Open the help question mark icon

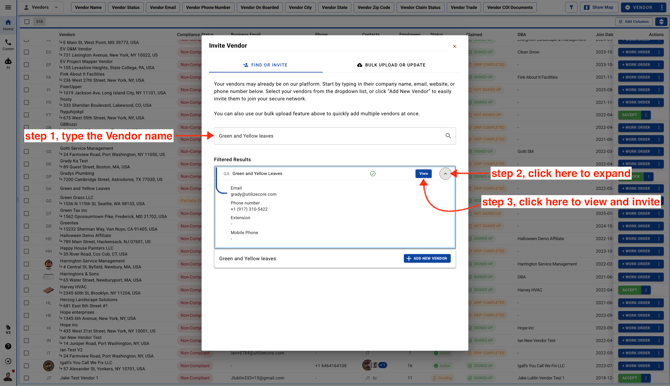pyautogui.click(x=8, y=346)
